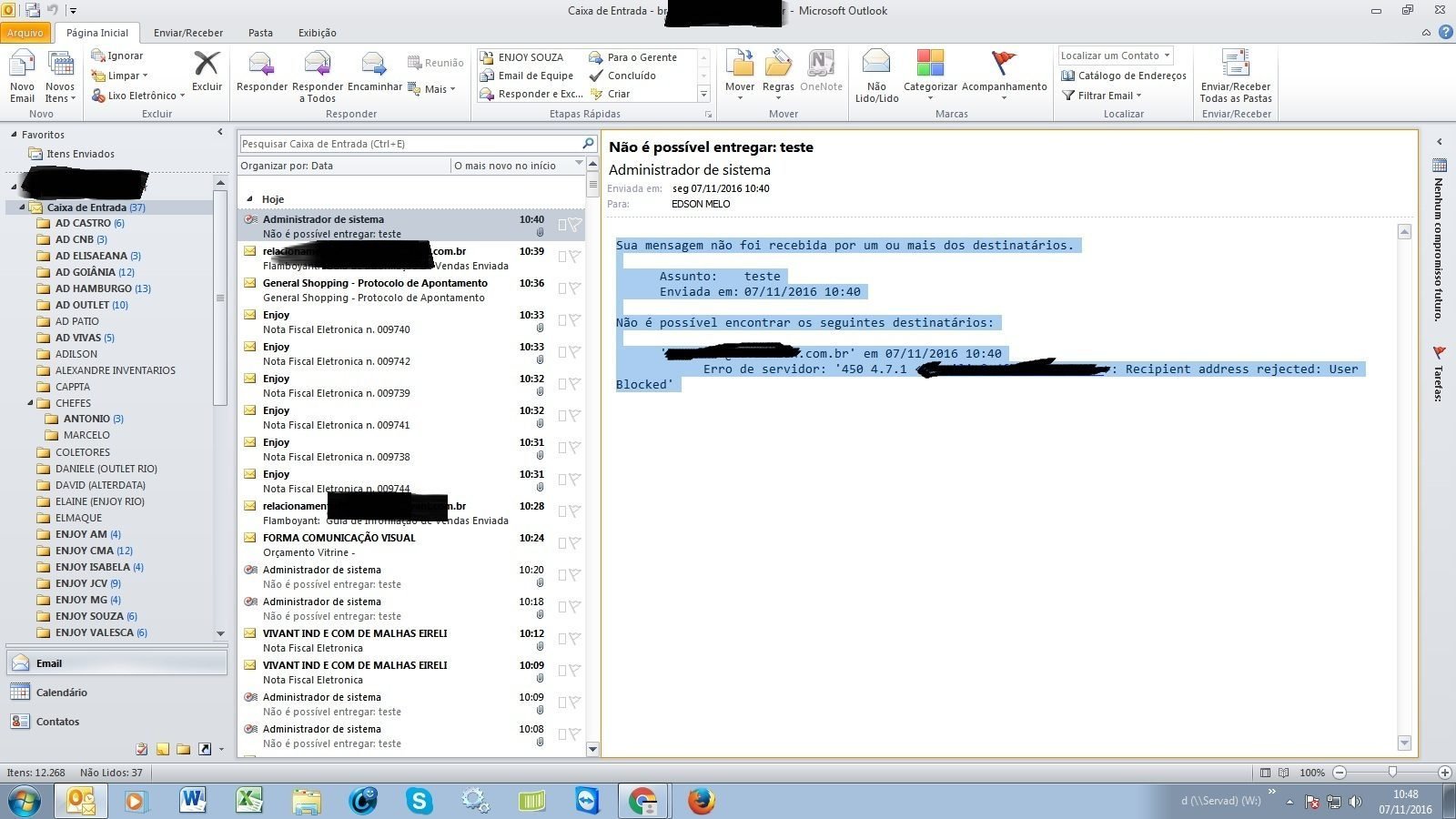Switch to Contatos view
This screenshot has width=1456, height=819.
click(116, 722)
